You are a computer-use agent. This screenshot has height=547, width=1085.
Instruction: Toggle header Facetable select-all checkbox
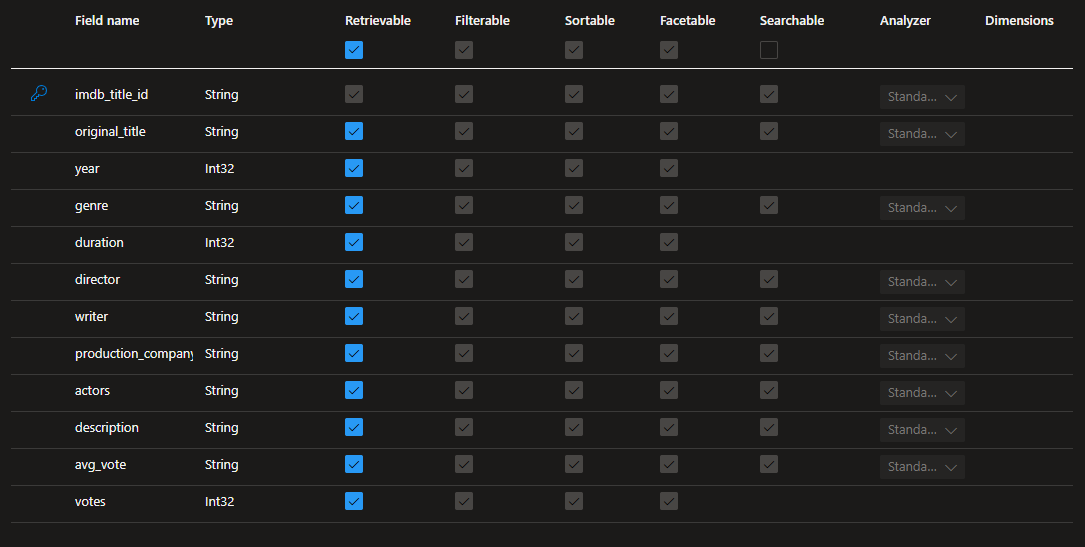click(x=668, y=50)
